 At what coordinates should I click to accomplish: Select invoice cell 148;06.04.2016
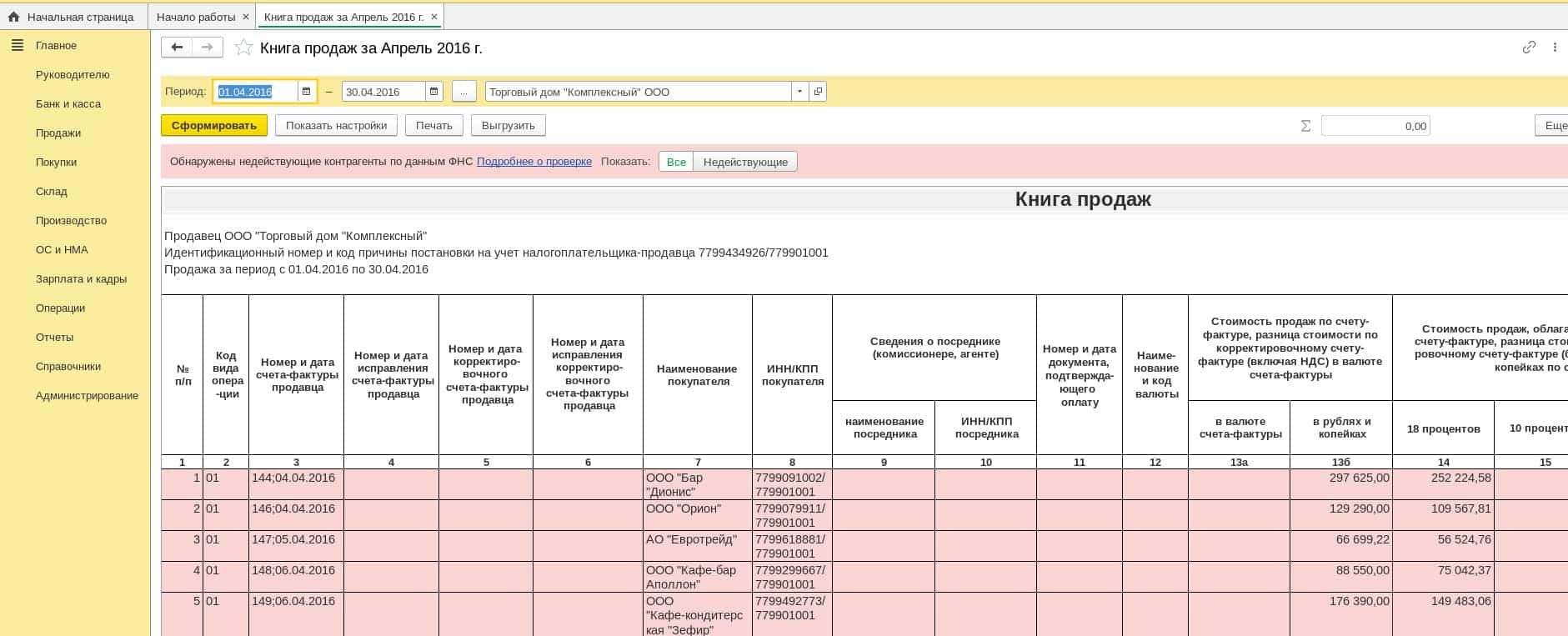coord(296,577)
